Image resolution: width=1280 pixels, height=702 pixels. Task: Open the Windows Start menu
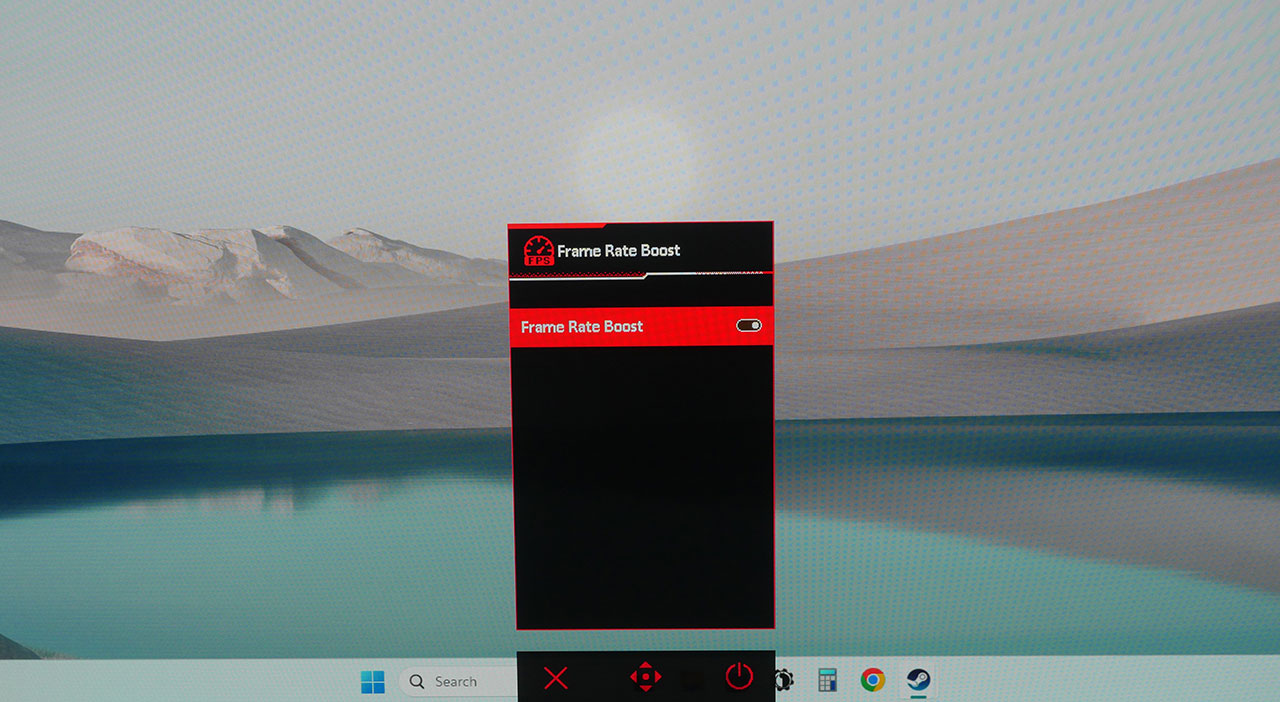click(x=373, y=682)
